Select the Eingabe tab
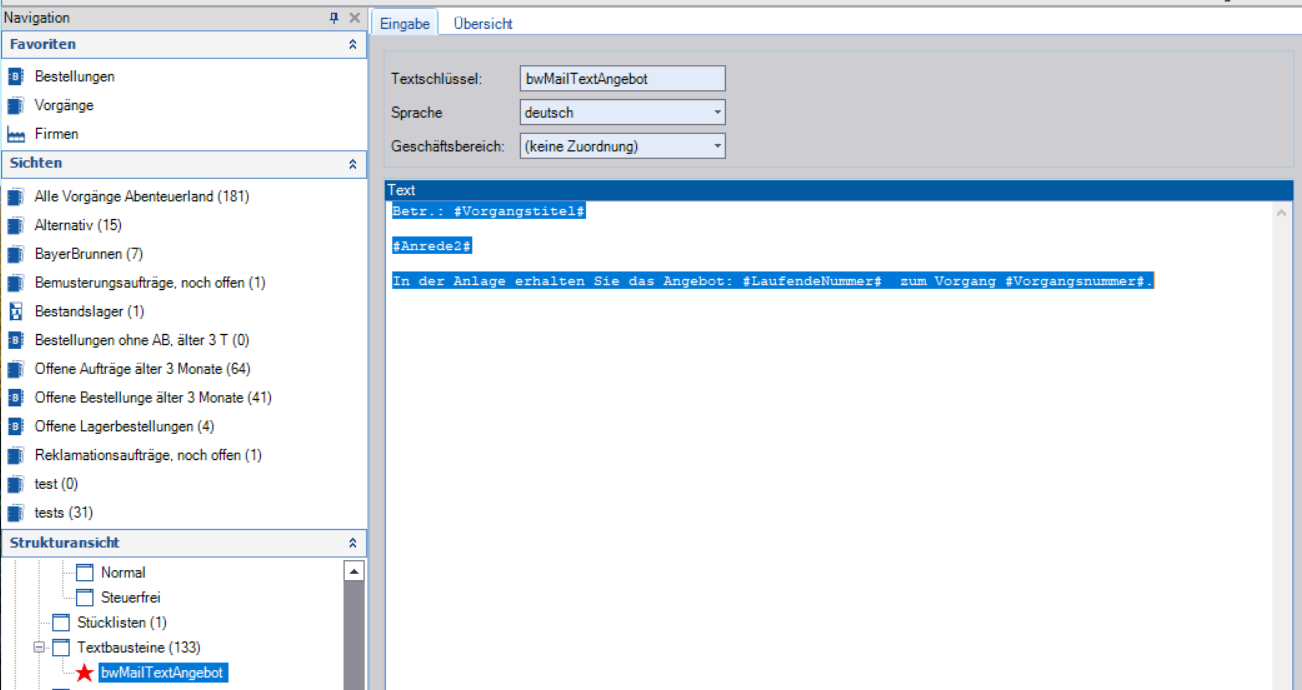The height and width of the screenshot is (690, 1302). click(404, 23)
